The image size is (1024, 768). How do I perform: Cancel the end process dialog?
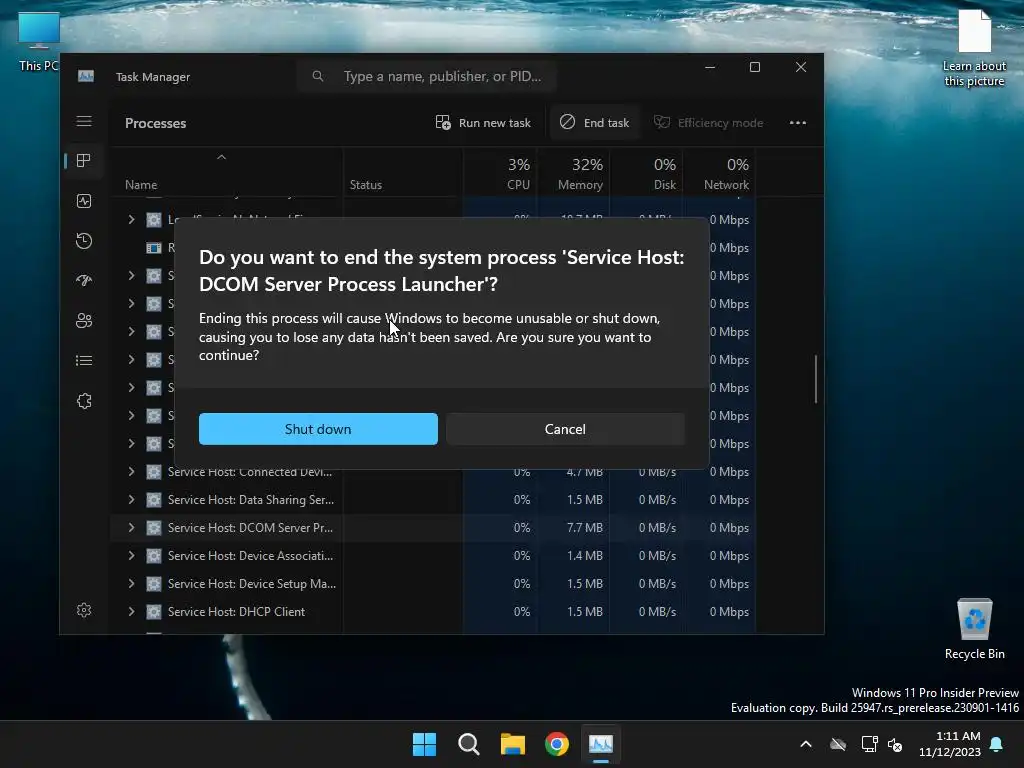click(566, 429)
